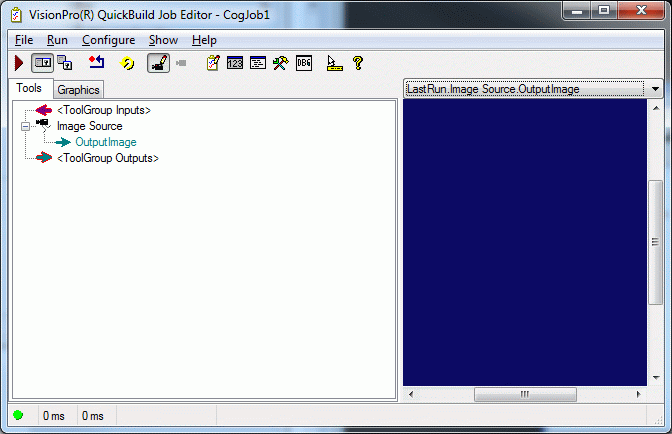This screenshot has width=672, height=434.
Task: Open help with the yellow question mark
Action: pyautogui.click(x=358, y=63)
